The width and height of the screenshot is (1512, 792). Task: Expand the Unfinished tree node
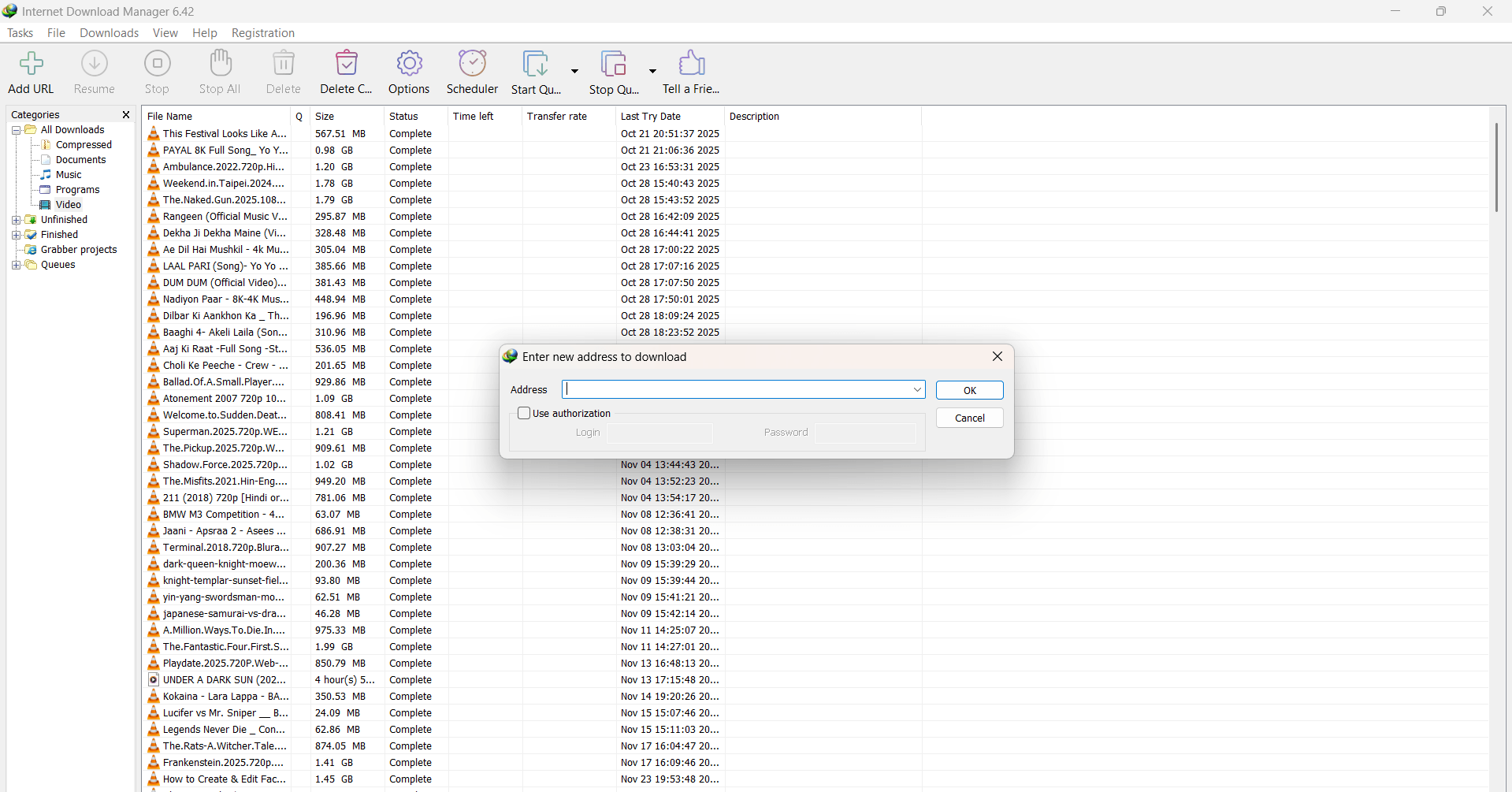click(16, 220)
